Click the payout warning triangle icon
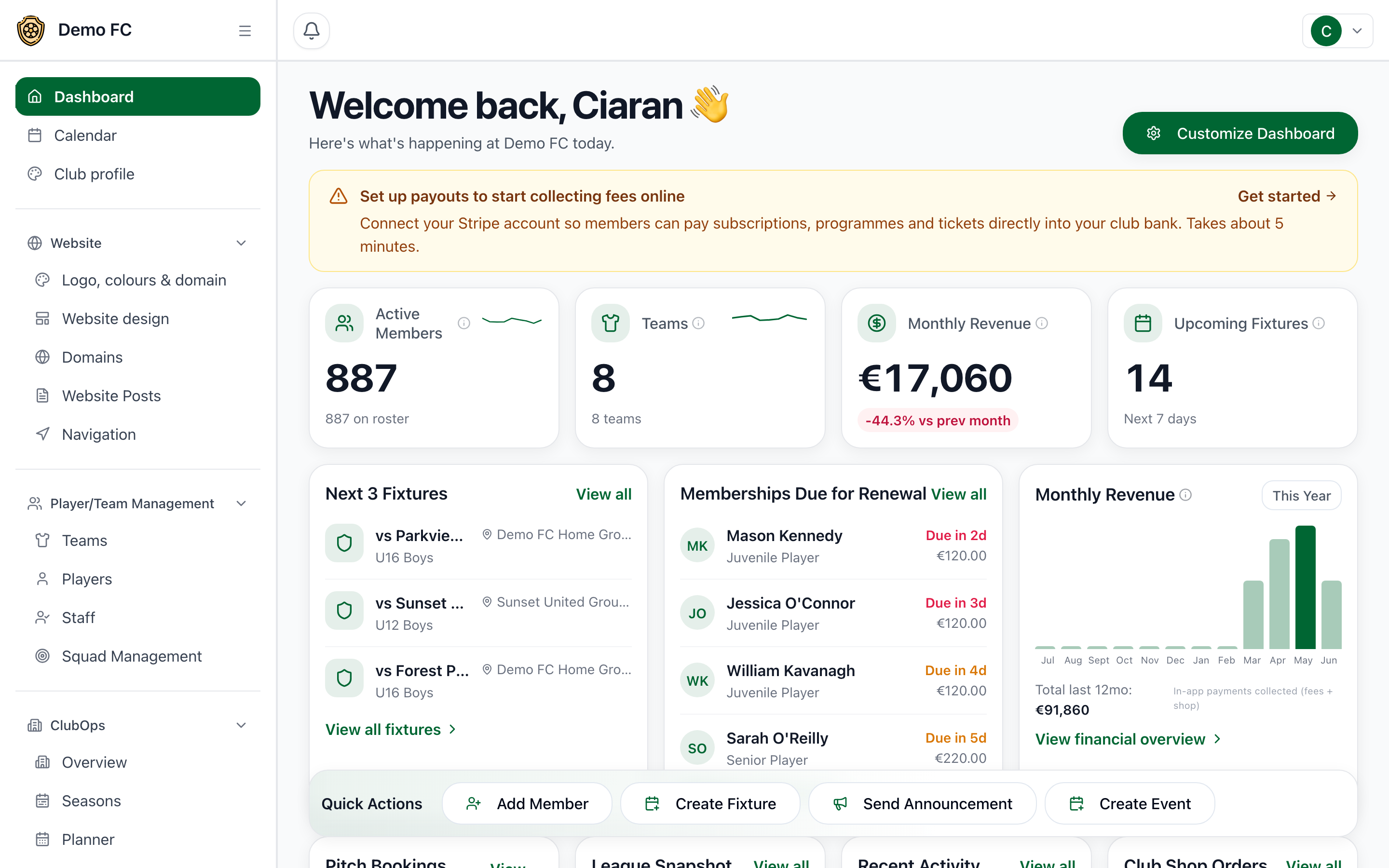This screenshot has height=868, width=1389. click(339, 196)
